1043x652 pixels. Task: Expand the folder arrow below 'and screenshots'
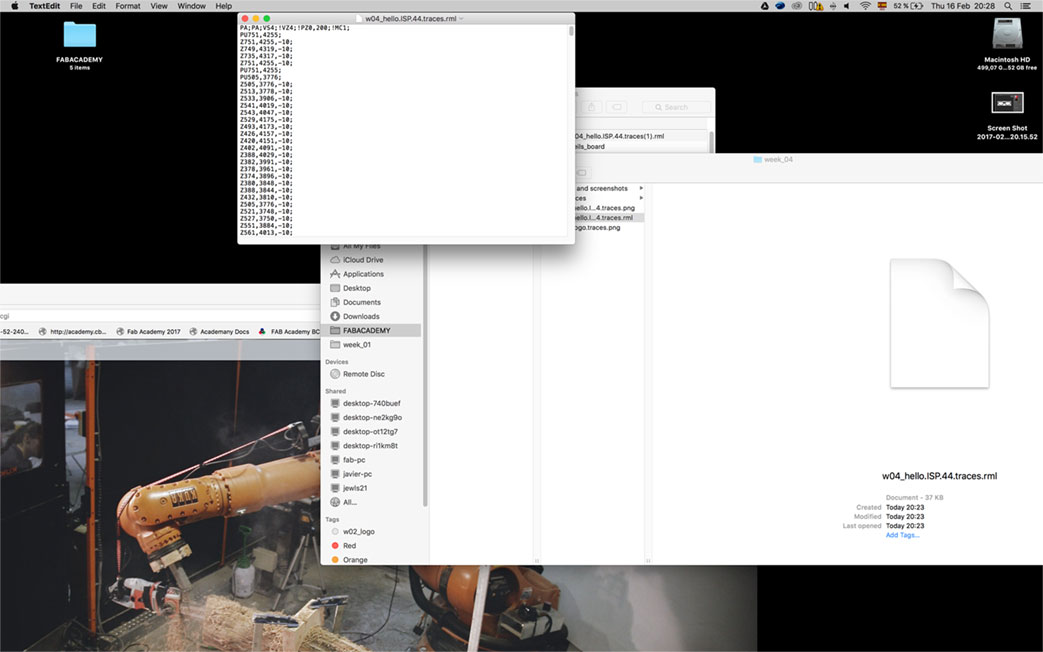pos(641,198)
